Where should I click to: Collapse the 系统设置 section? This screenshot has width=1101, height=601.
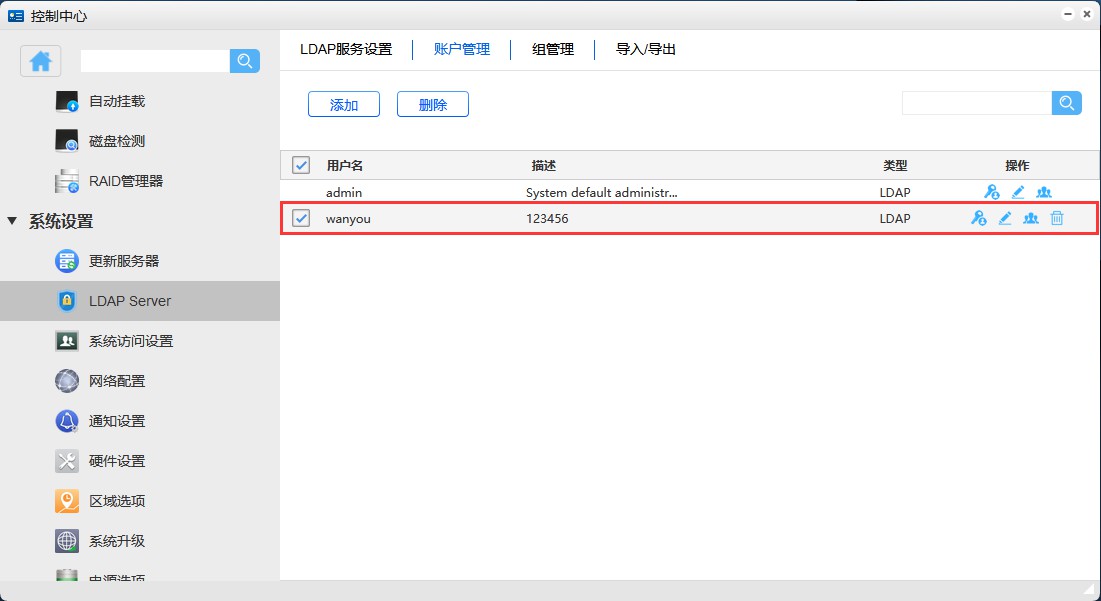[13, 221]
